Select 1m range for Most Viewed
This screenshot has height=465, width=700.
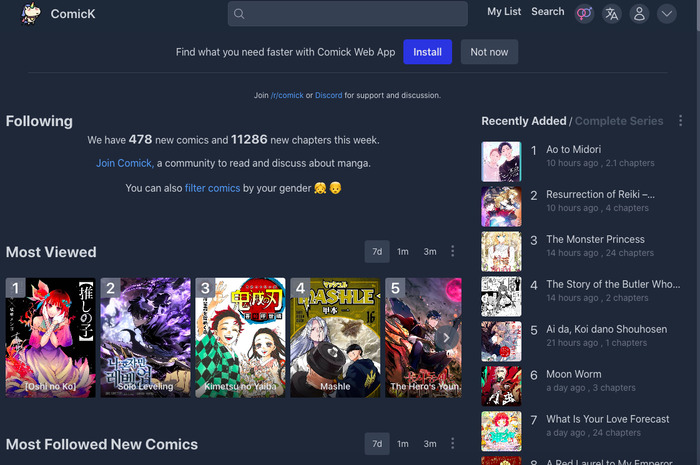point(403,252)
